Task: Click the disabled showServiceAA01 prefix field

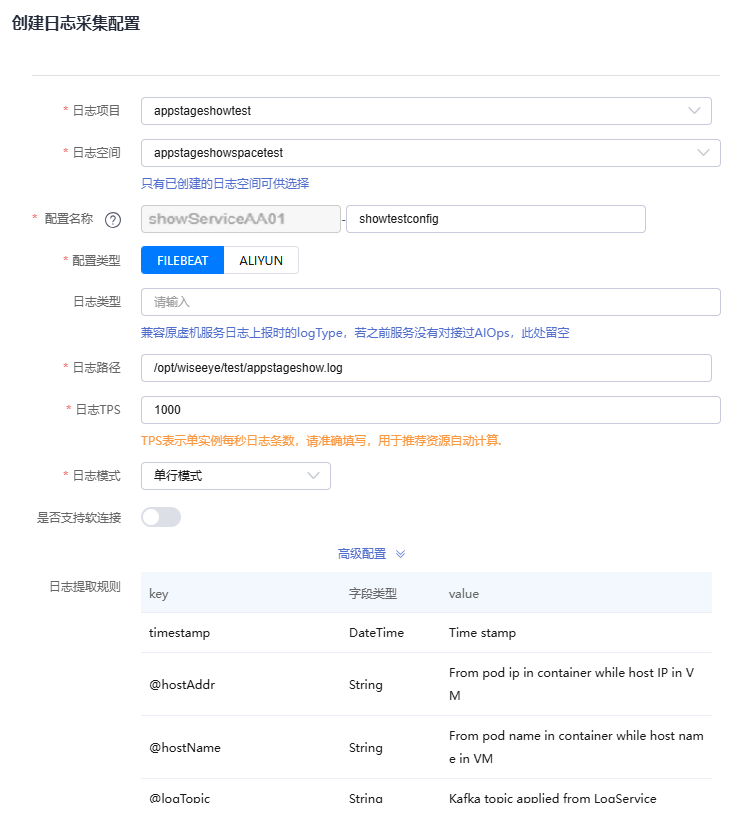Action: 241,219
